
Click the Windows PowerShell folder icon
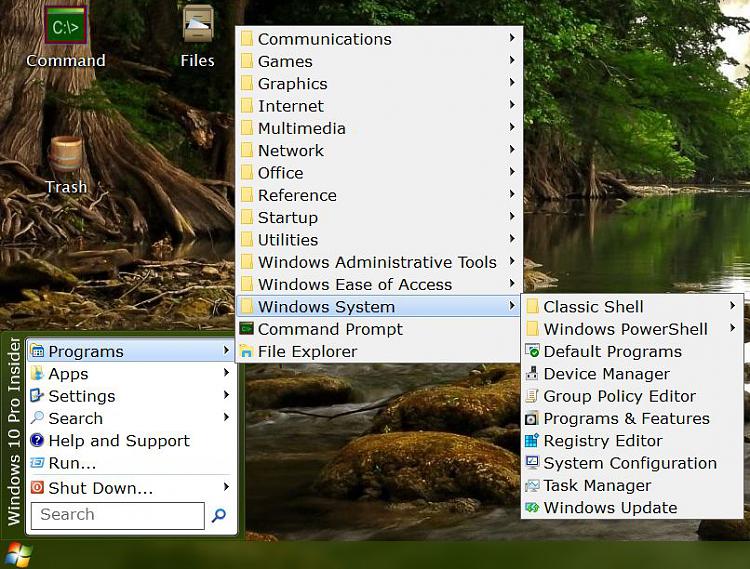tap(532, 329)
